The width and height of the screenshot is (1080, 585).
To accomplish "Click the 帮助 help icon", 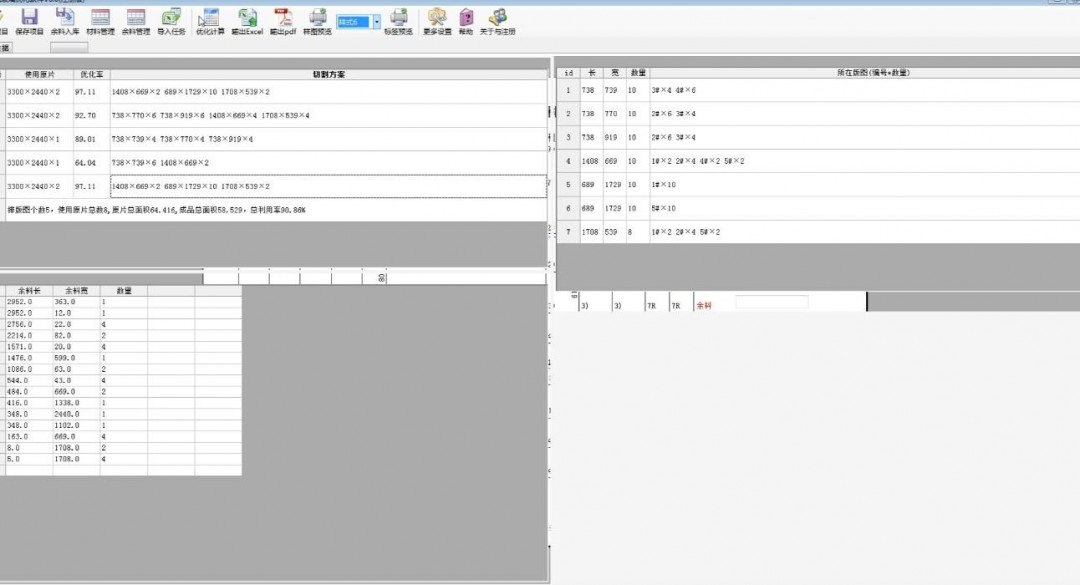I will pyautogui.click(x=466, y=20).
